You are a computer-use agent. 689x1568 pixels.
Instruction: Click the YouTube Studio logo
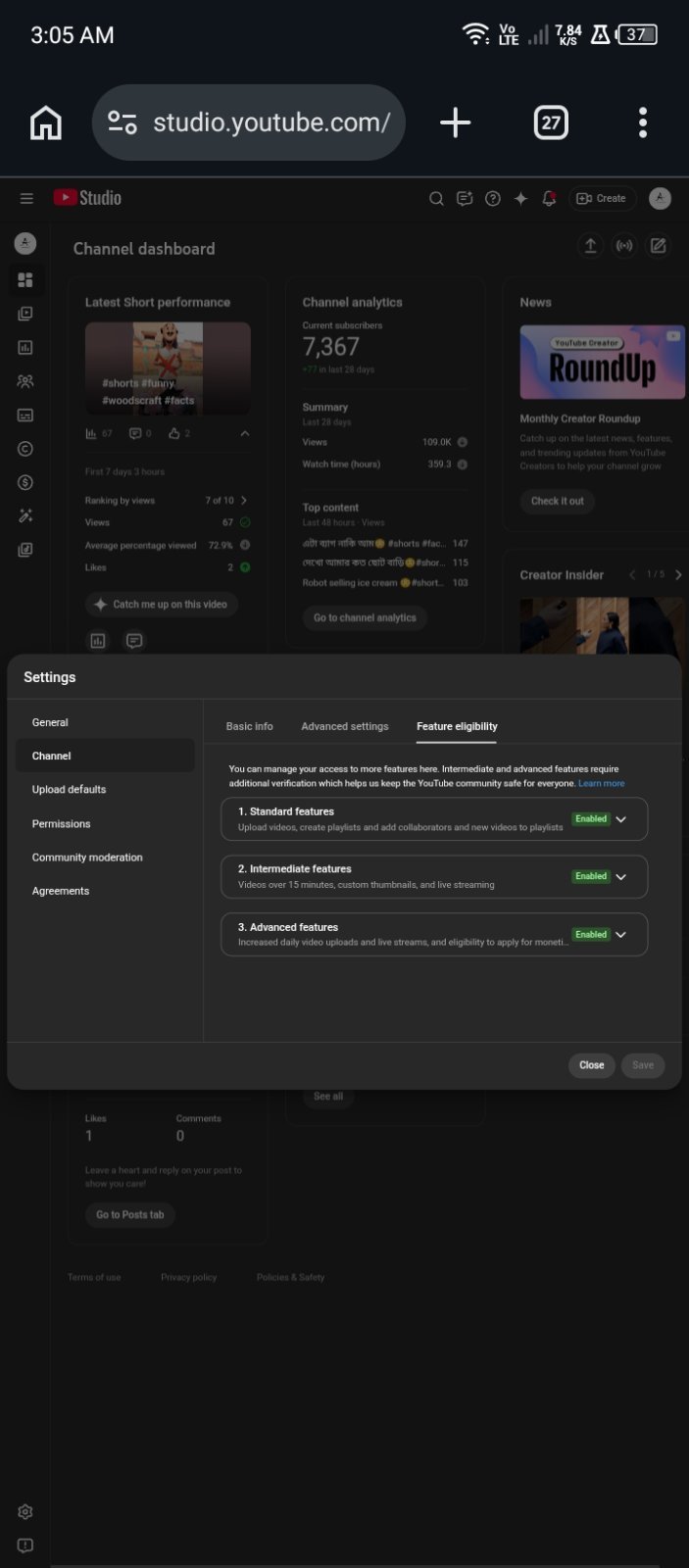point(88,198)
